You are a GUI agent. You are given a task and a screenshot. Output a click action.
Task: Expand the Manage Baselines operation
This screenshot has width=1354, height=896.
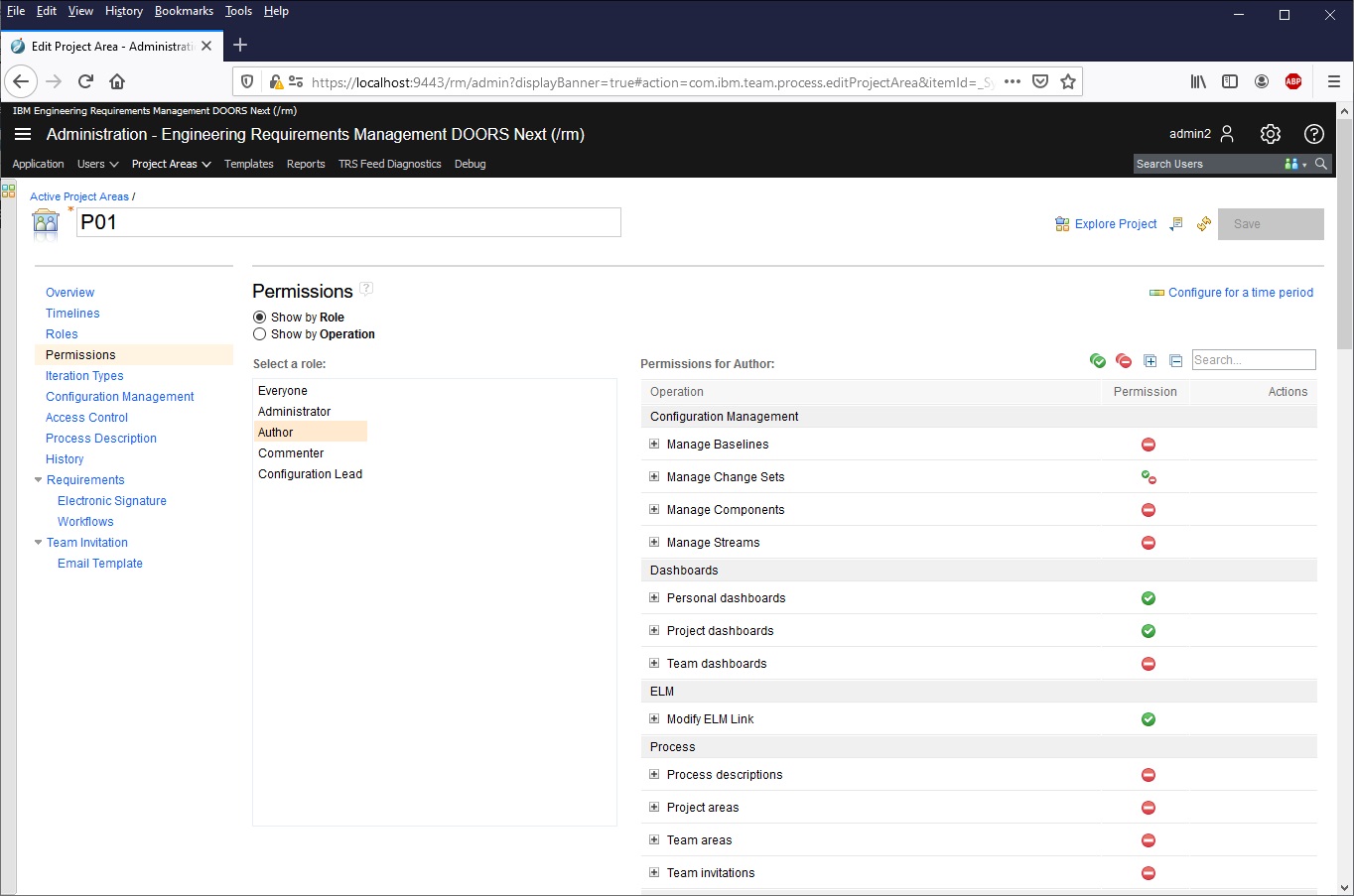(654, 444)
